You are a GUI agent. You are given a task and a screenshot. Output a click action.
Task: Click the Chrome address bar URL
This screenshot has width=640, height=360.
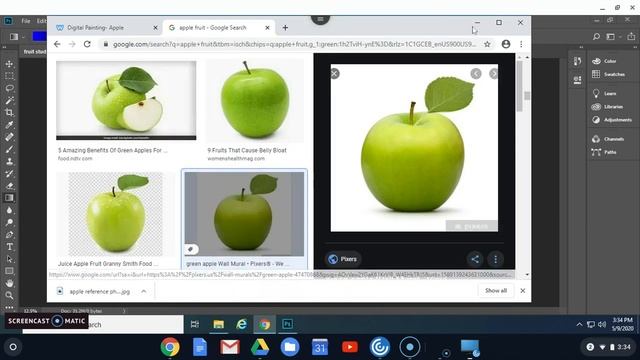coord(294,44)
